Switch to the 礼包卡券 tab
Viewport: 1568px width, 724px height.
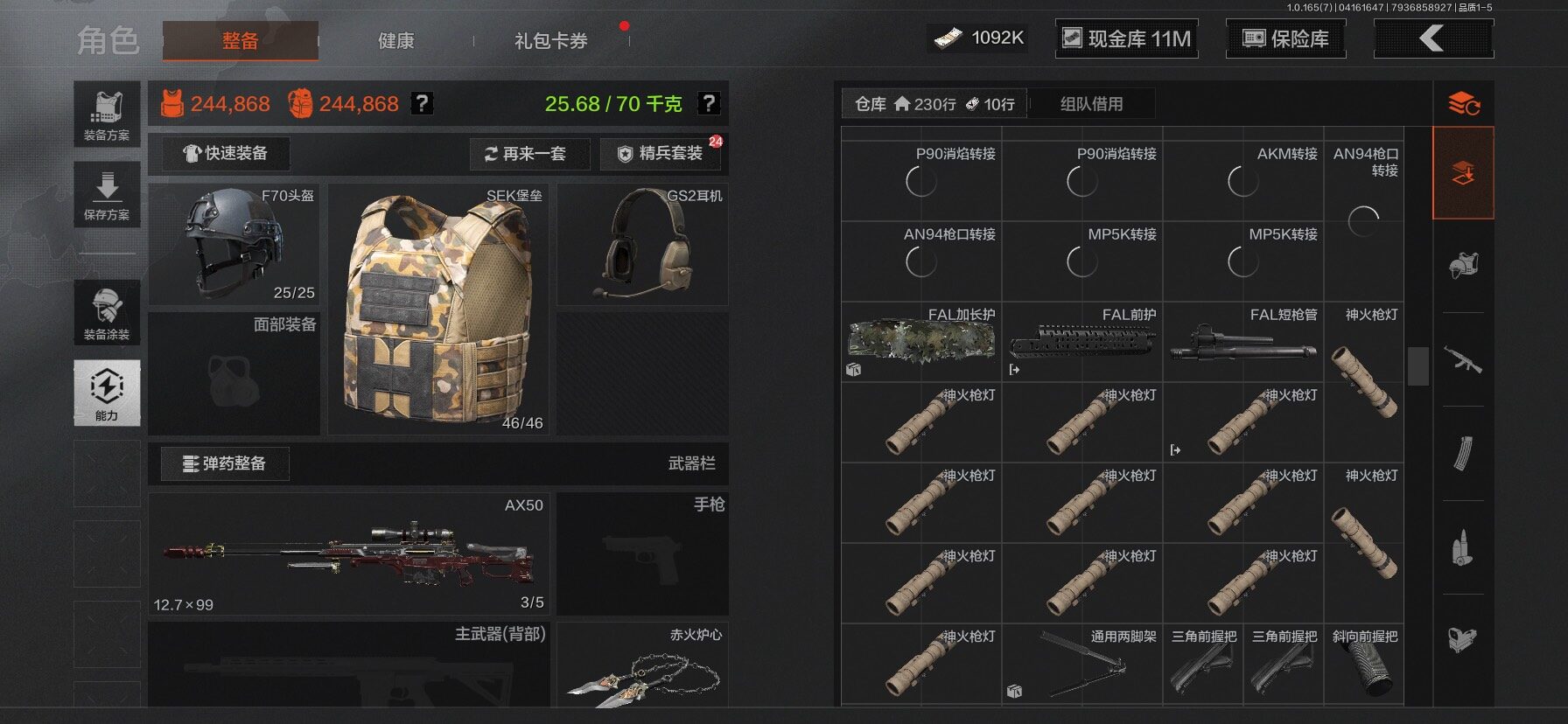pyautogui.click(x=550, y=40)
